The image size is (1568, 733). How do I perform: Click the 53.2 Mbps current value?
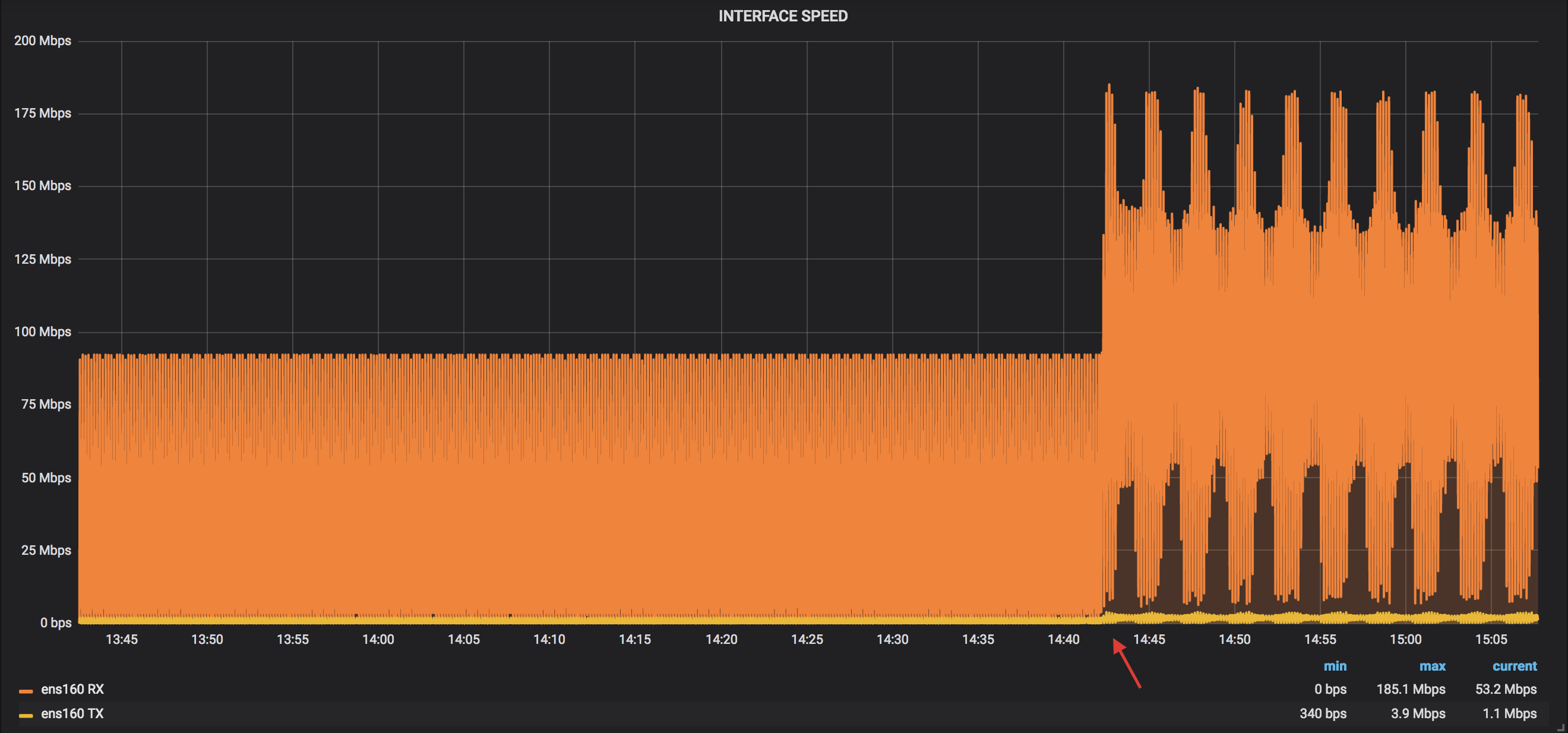[x=1506, y=689]
